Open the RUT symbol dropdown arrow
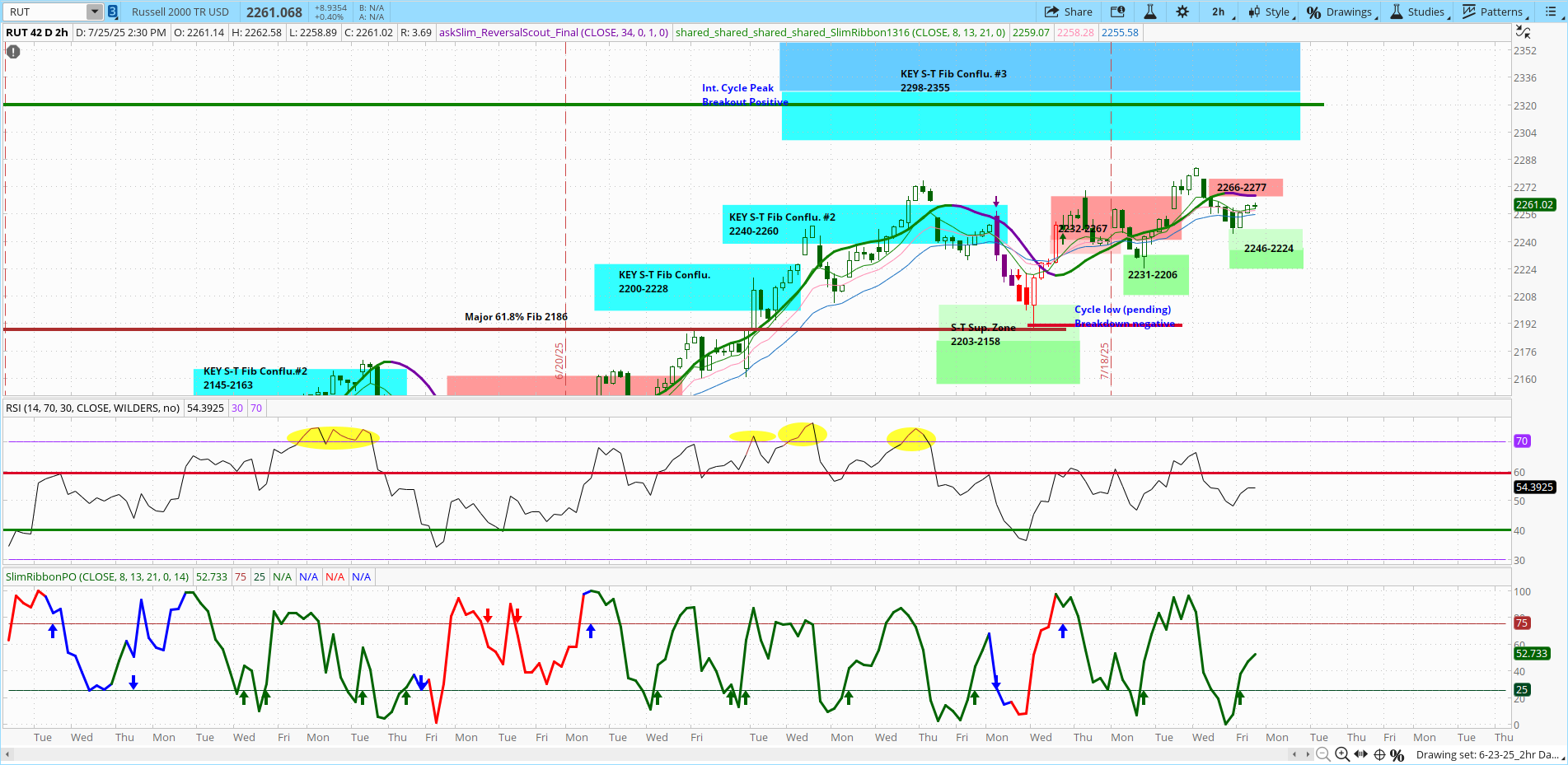 click(x=95, y=12)
